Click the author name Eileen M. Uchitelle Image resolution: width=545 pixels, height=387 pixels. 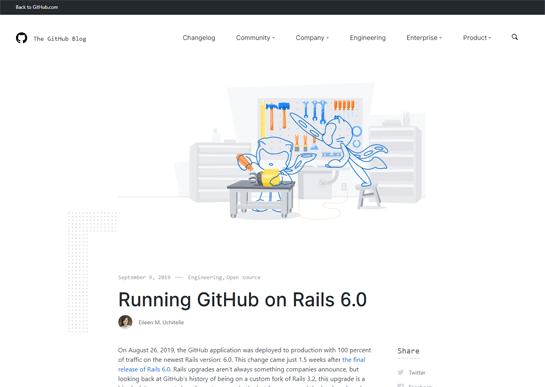(161, 322)
